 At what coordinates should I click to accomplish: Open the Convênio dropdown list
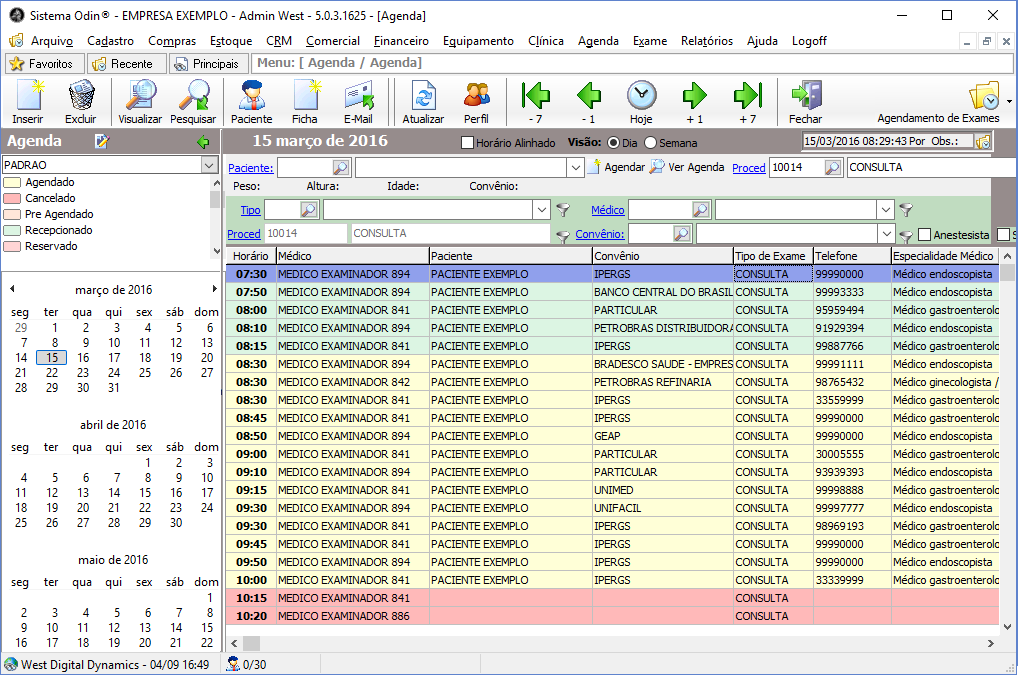coord(887,234)
